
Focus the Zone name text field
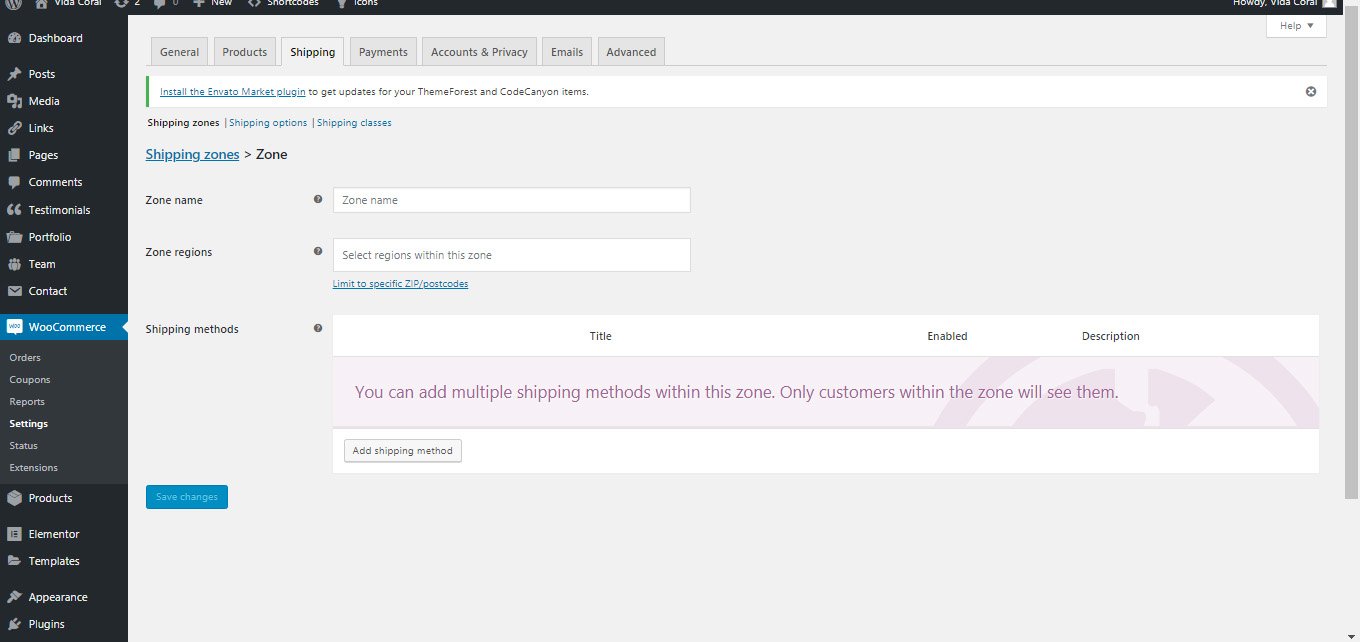tap(511, 200)
